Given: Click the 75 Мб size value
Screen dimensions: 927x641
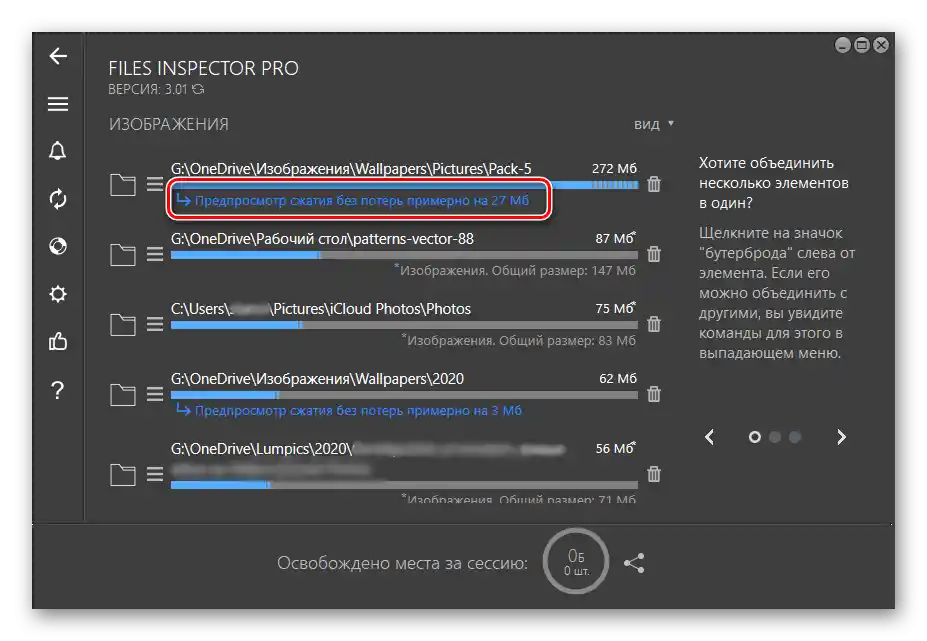Looking at the screenshot, I should click(x=615, y=308).
